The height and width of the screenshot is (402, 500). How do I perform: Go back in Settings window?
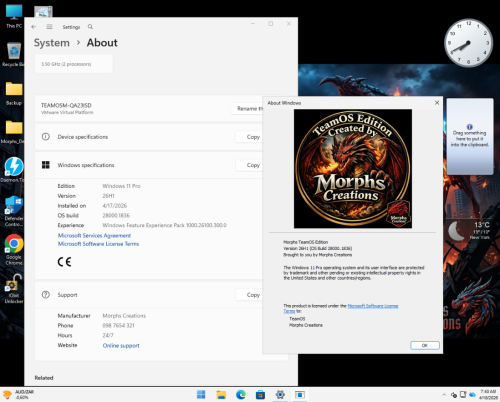34,27
